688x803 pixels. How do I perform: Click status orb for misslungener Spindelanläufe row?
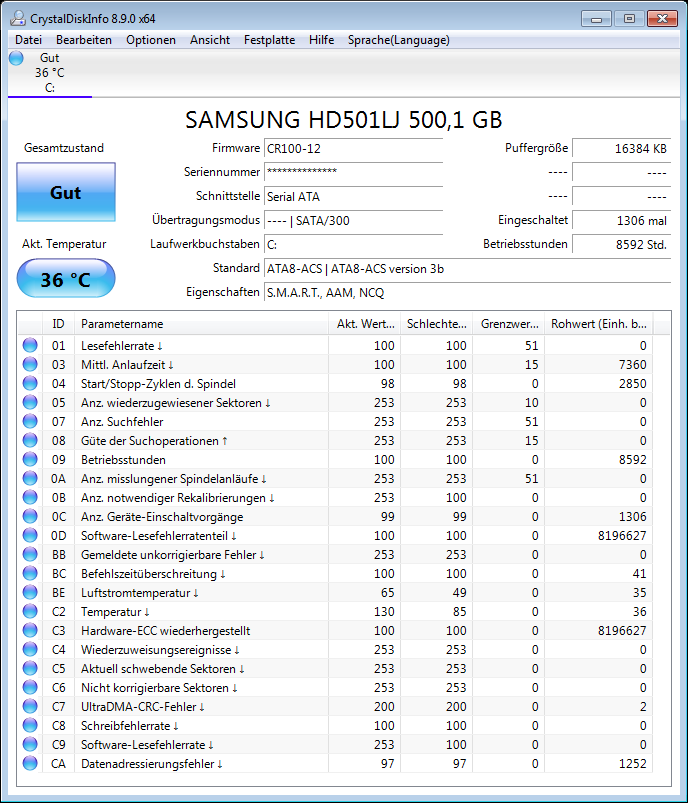pyautogui.click(x=30, y=478)
